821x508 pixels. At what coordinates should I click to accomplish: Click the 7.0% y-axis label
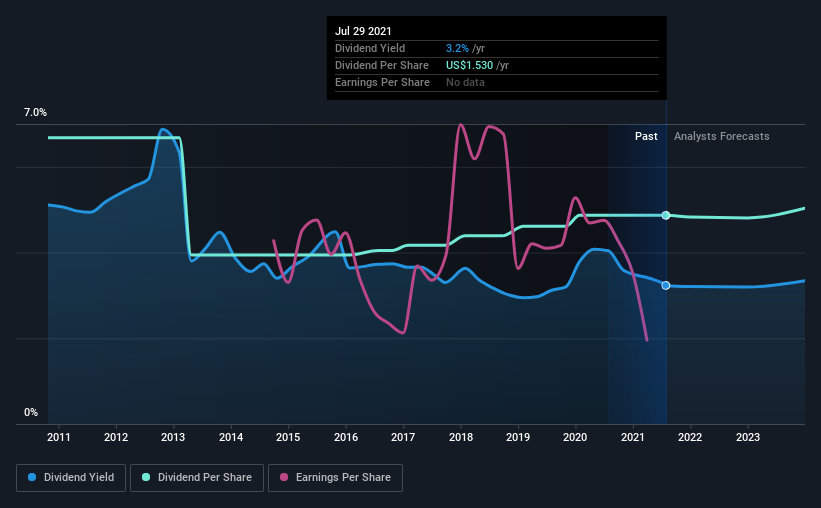coord(35,113)
